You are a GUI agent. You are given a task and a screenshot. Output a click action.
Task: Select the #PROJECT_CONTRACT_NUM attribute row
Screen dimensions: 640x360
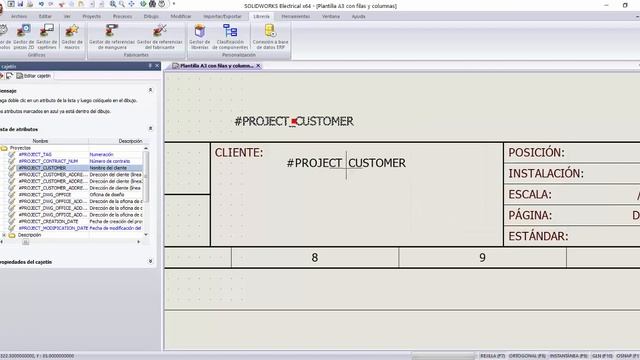click(76, 161)
